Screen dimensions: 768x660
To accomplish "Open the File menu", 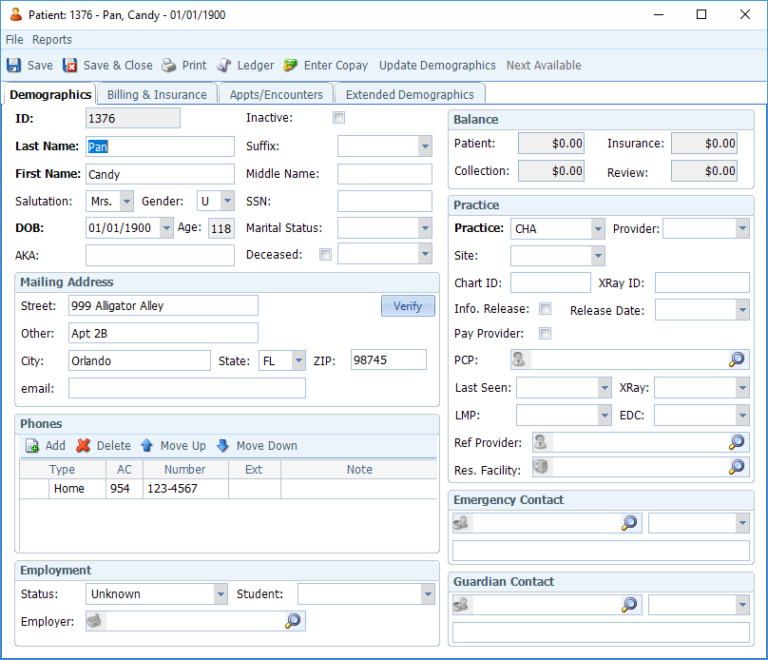I will click(x=14, y=40).
